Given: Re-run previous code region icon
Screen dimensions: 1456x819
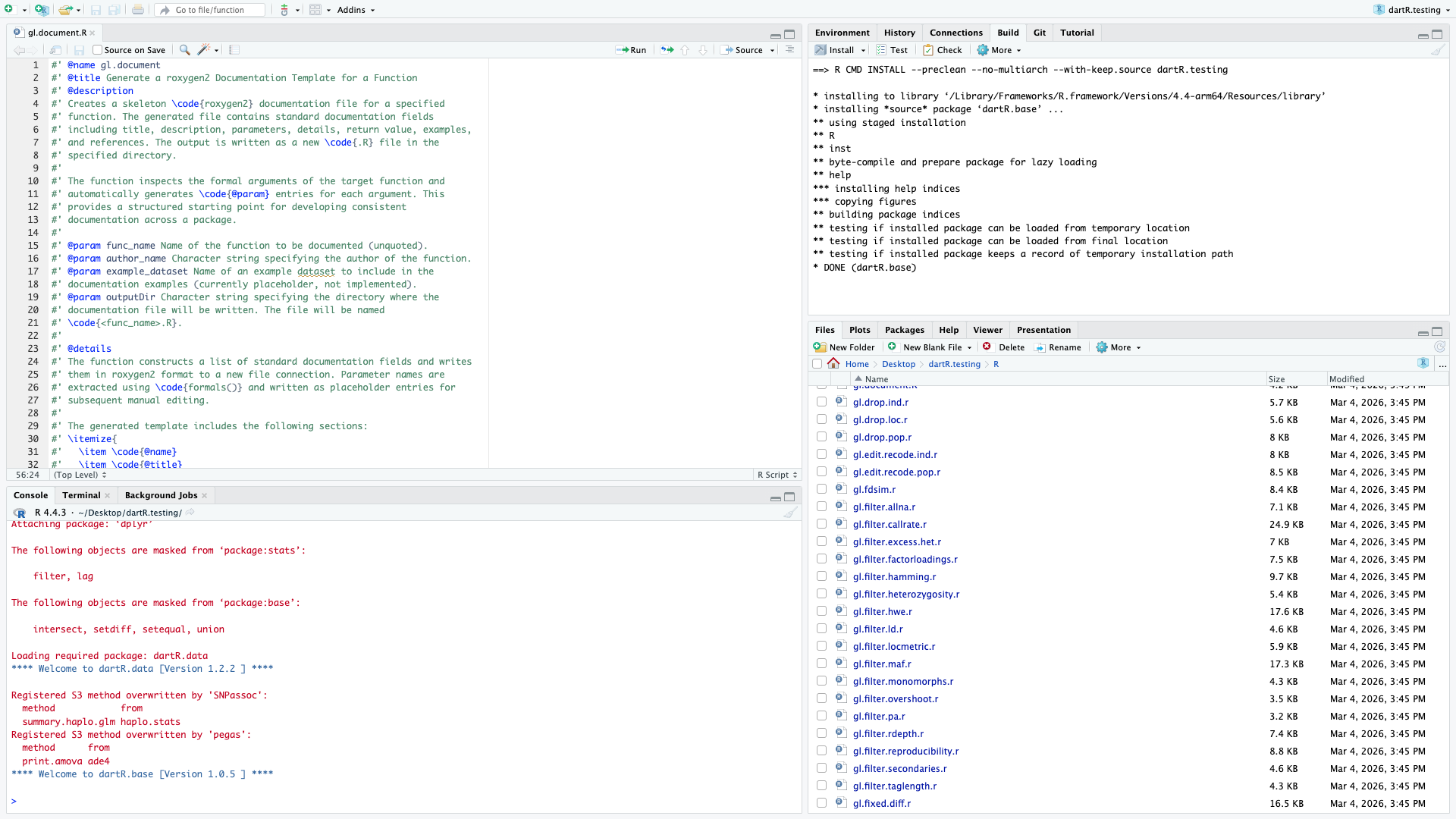Looking at the screenshot, I should coord(667,50).
